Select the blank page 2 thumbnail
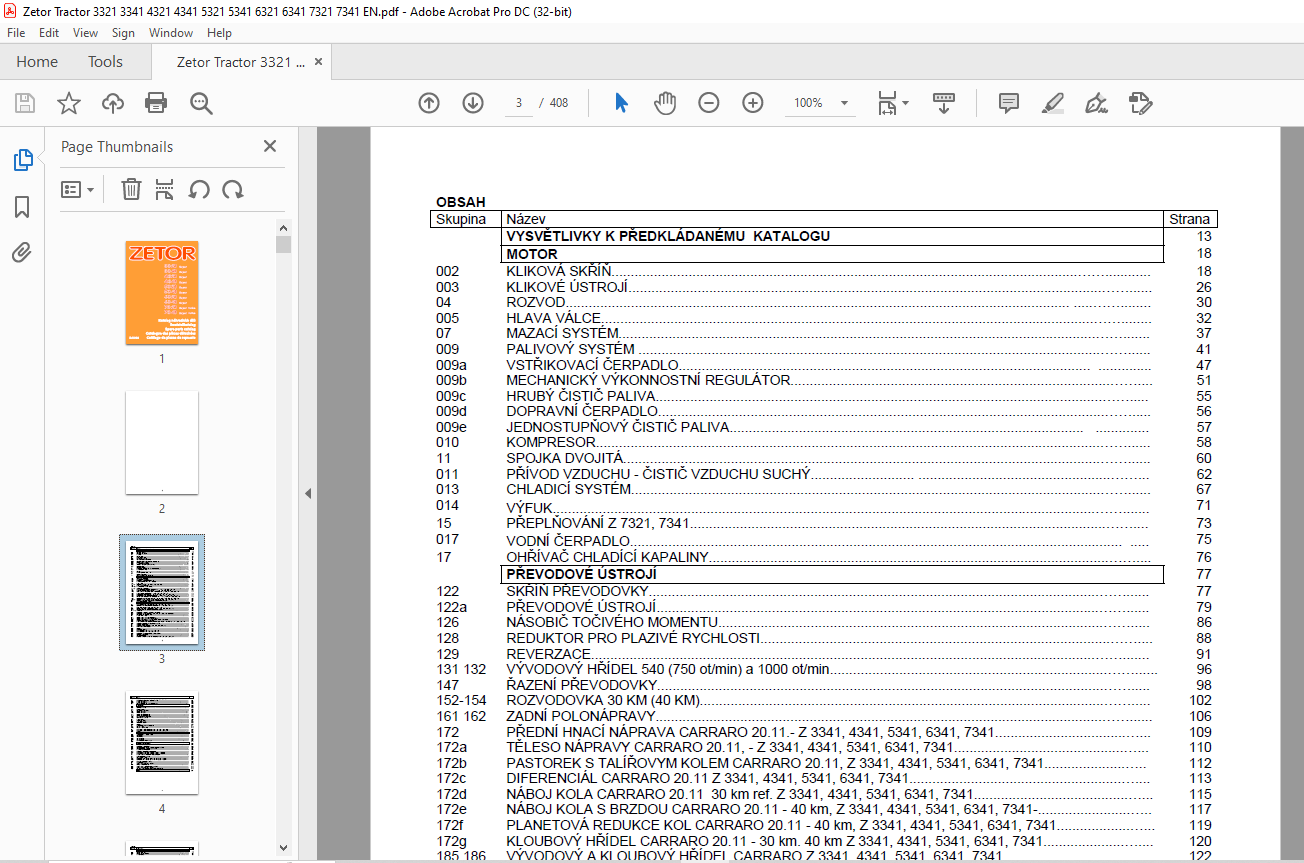Viewport: 1304px width, 863px height. point(162,442)
